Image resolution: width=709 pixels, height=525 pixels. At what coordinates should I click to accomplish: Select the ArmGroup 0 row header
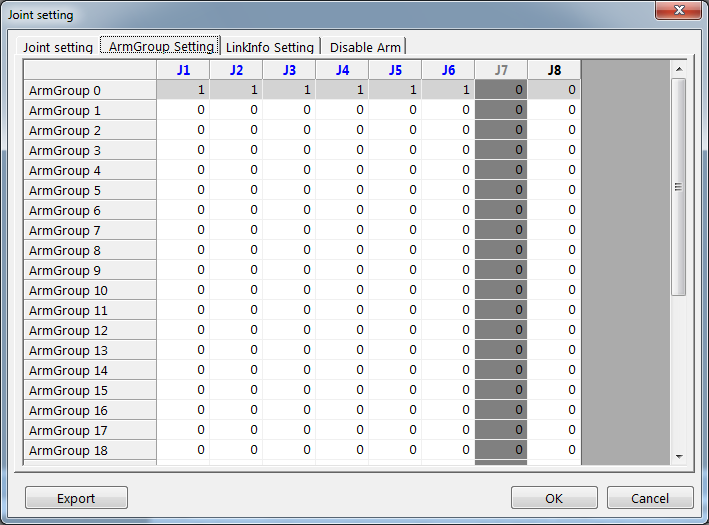(x=90, y=90)
